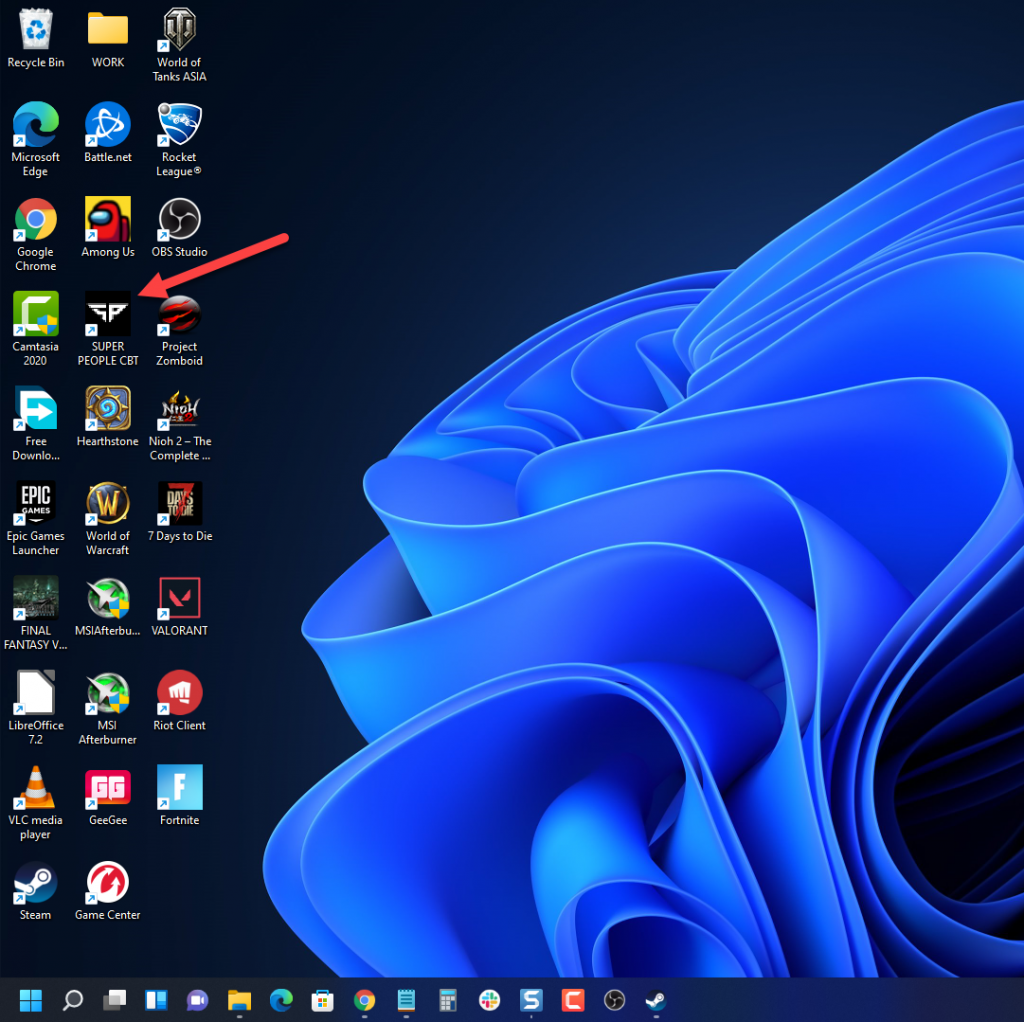Open OBS Studio from taskbar
Viewport: 1024px width, 1022px height.
[615, 1000]
